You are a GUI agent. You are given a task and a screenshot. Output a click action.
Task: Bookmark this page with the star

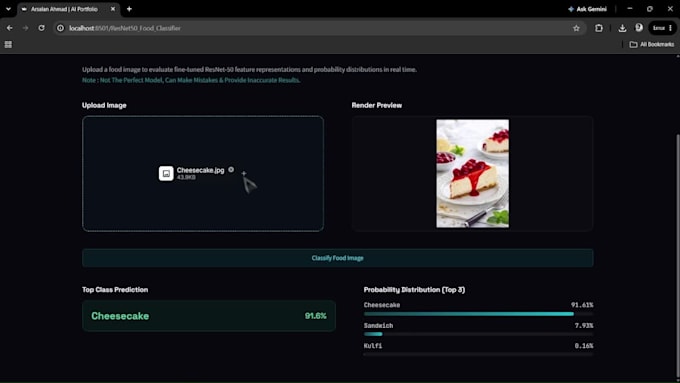coord(576,28)
